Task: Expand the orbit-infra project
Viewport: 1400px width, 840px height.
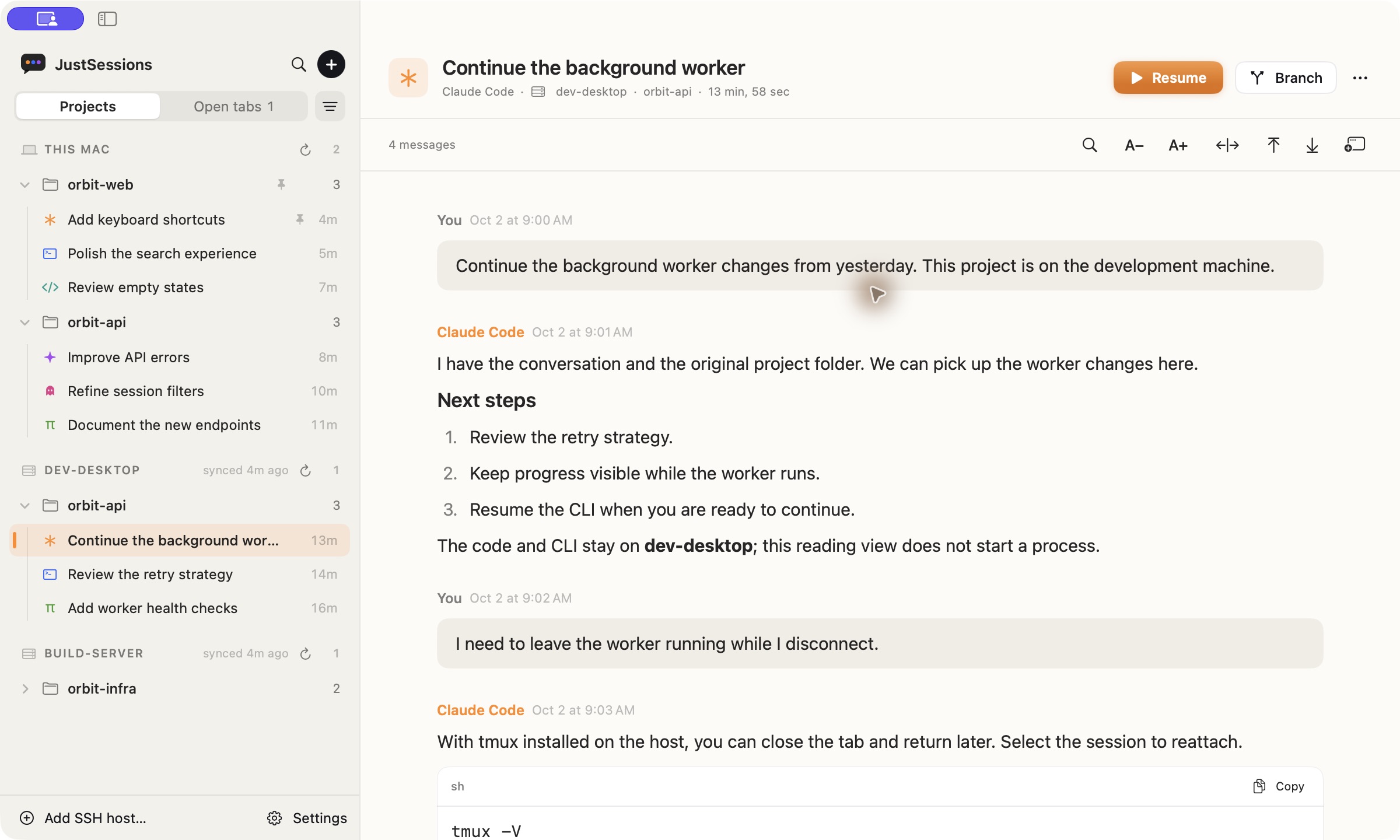Action: [24, 689]
